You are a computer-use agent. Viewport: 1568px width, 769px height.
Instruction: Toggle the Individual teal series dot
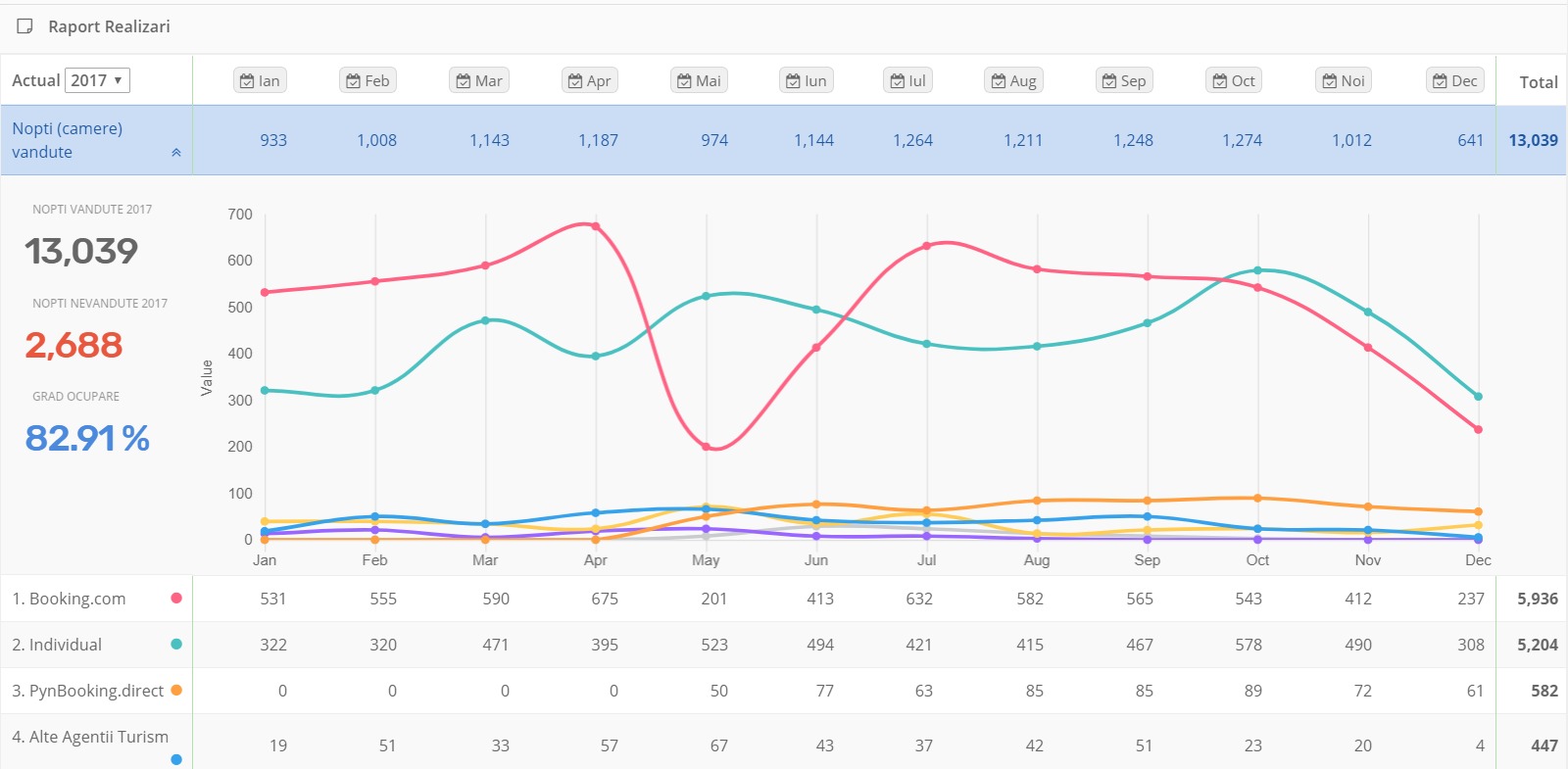(176, 644)
